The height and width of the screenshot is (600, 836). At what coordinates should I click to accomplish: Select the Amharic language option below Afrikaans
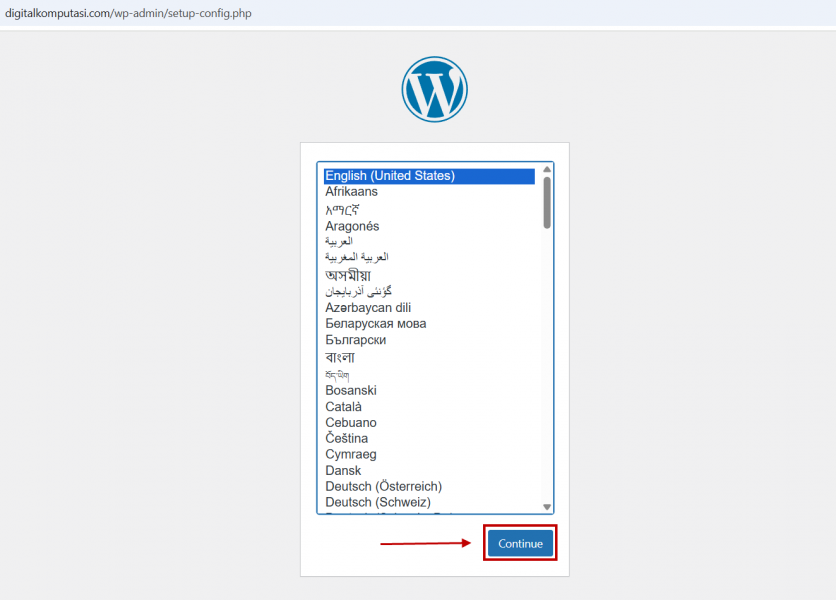[429, 209]
